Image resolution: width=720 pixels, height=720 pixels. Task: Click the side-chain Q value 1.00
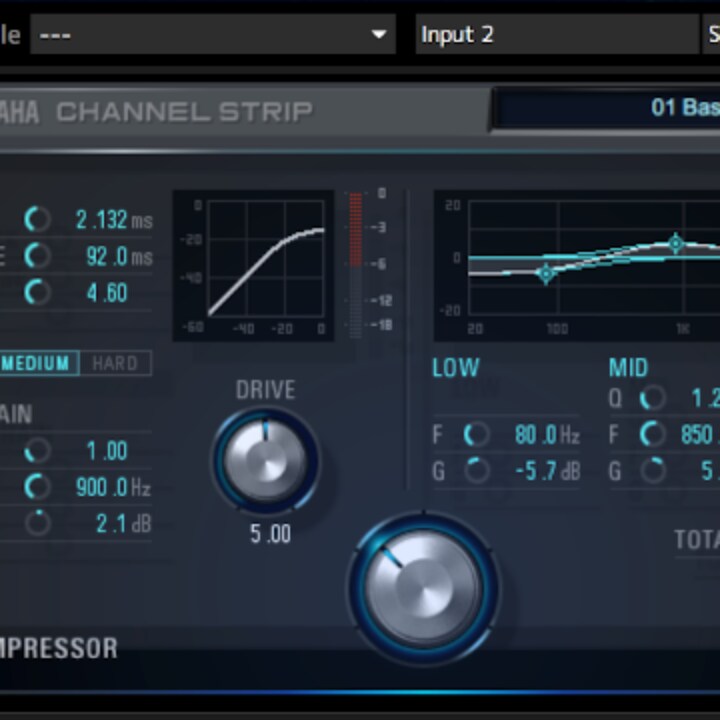(106, 451)
